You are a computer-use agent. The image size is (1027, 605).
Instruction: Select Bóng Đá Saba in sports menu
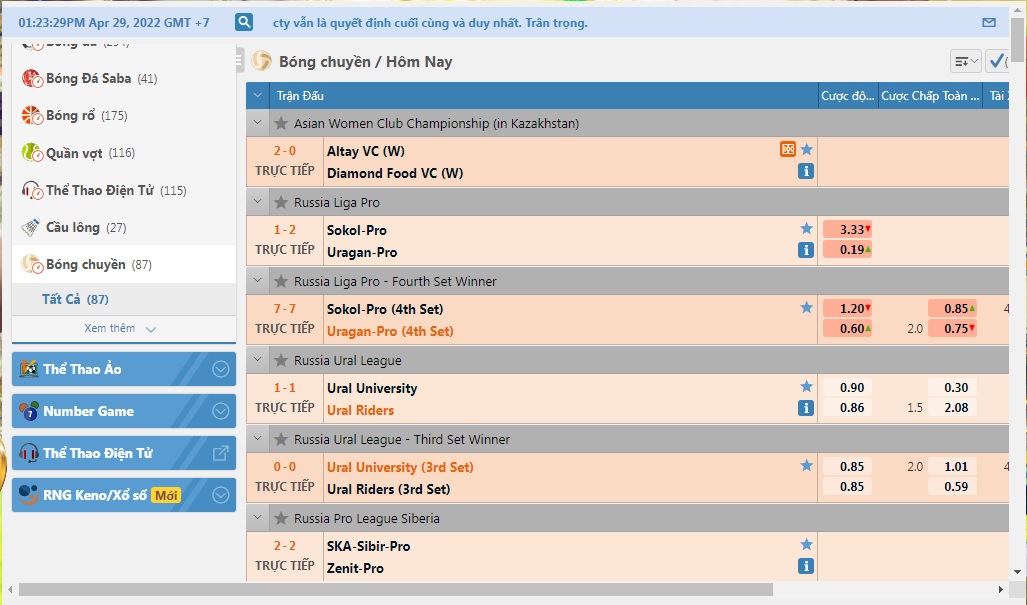tap(88, 78)
